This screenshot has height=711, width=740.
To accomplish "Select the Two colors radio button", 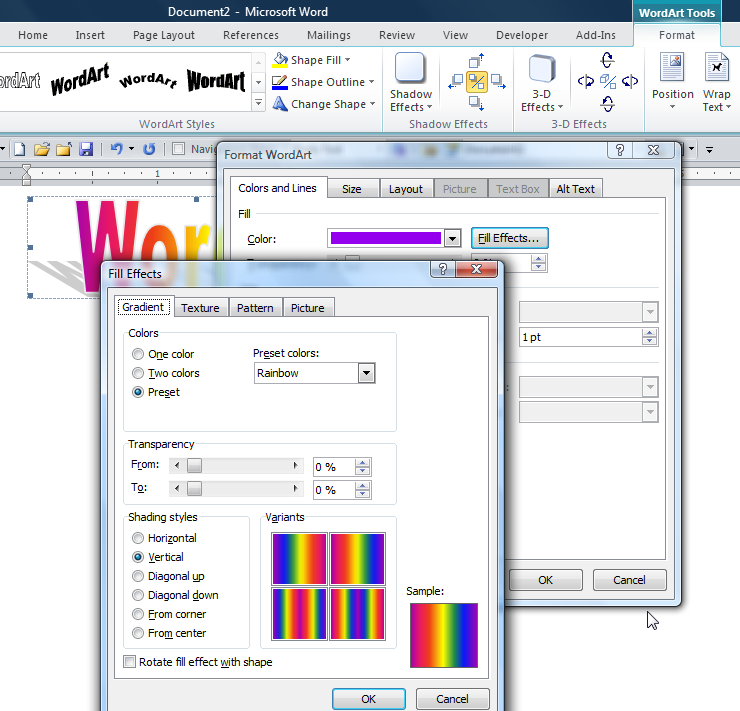I will [x=138, y=373].
